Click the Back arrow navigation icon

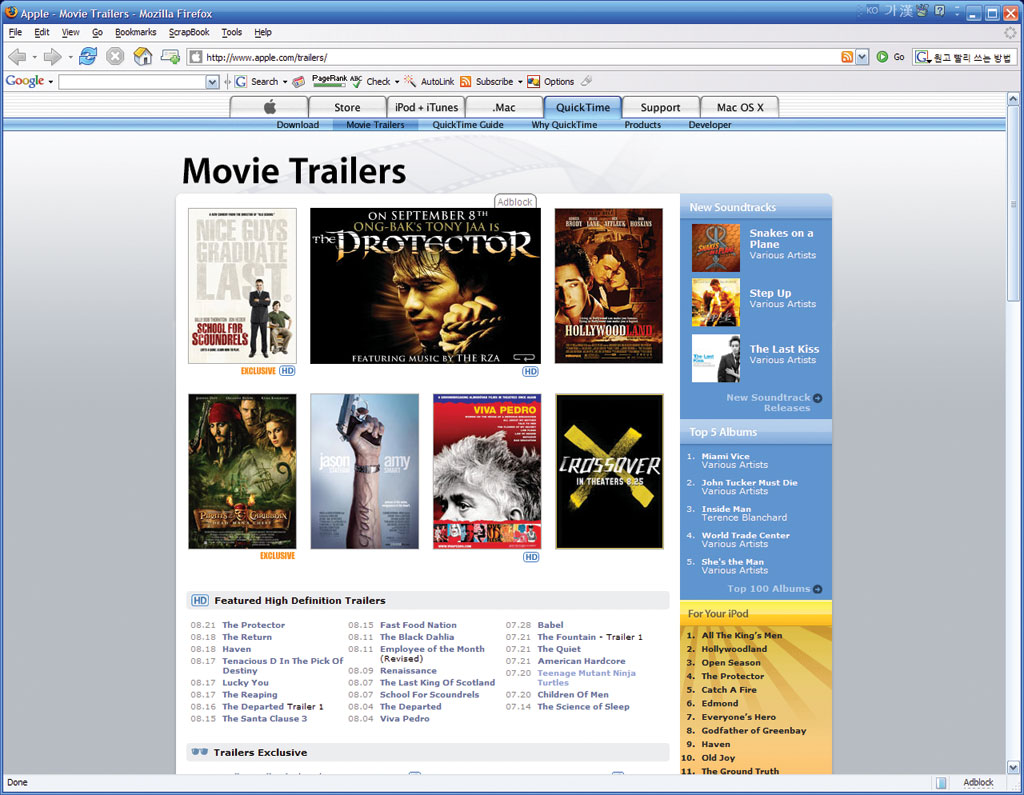pos(17,56)
